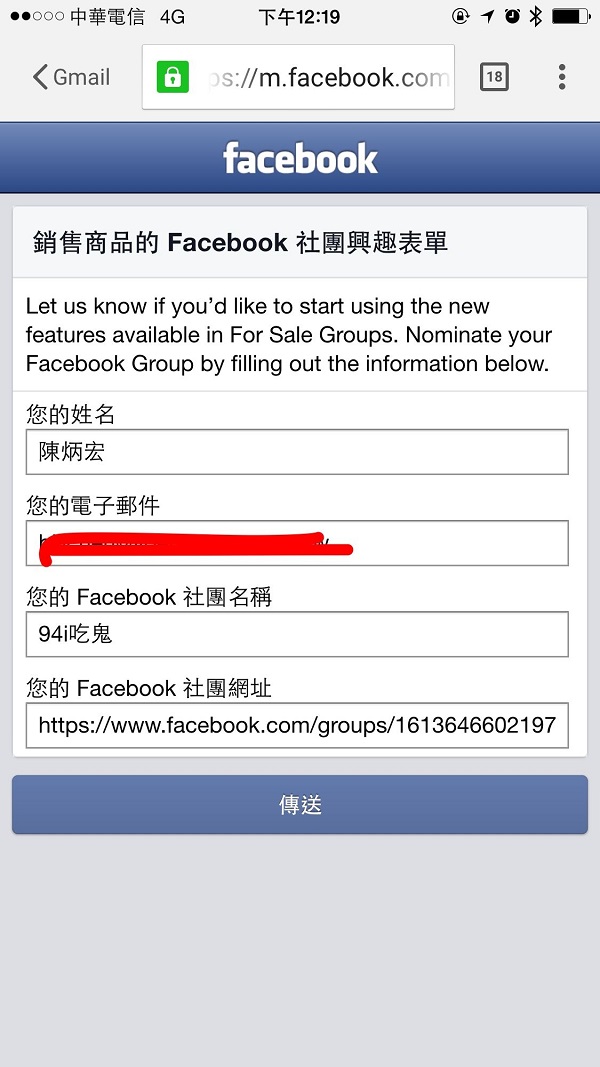Tap the location arrow status icon

(487, 16)
